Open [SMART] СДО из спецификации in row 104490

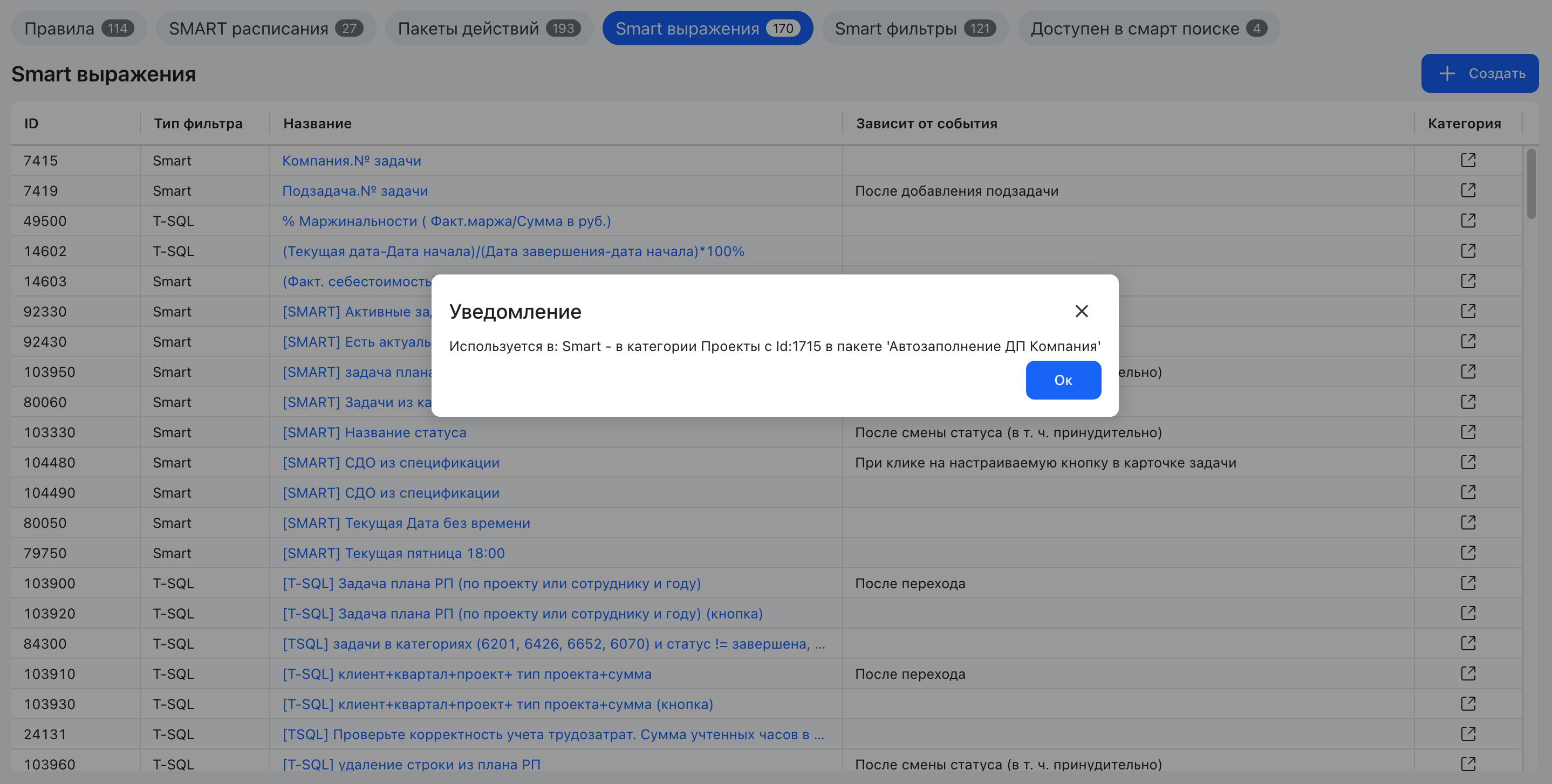pyautogui.click(x=391, y=493)
